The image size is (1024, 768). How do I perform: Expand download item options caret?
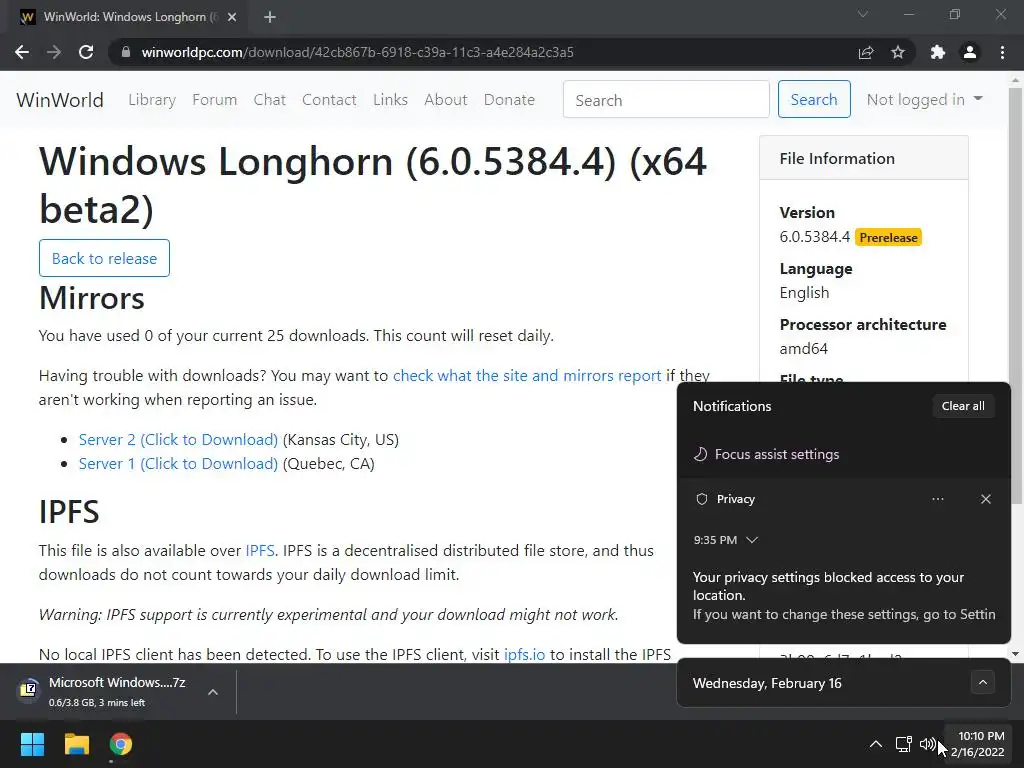(x=213, y=692)
